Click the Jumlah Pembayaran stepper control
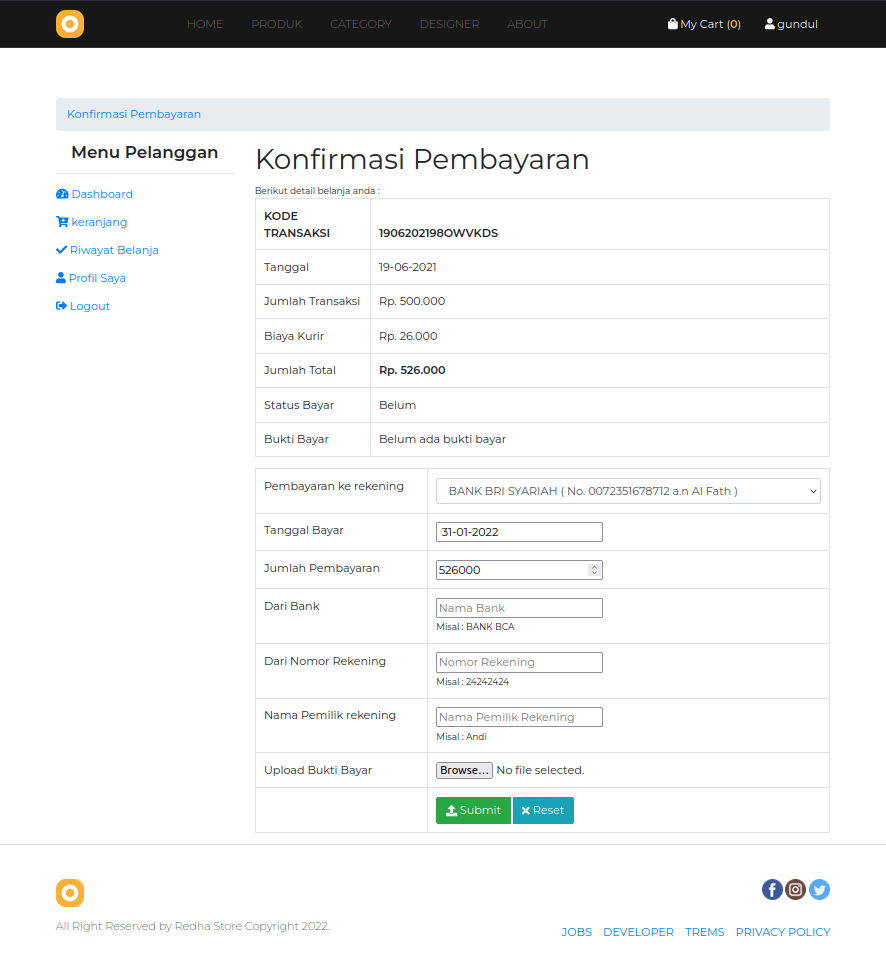Screen dimensions: 886x969 pyautogui.click(x=596, y=568)
